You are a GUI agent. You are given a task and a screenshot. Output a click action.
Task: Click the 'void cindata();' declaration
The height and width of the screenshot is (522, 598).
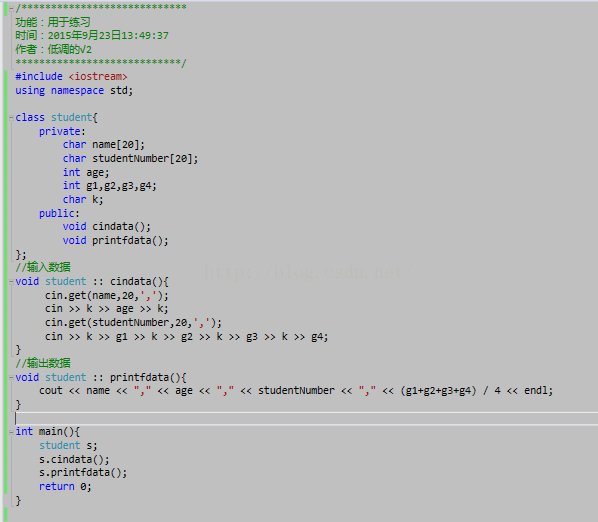pos(107,226)
